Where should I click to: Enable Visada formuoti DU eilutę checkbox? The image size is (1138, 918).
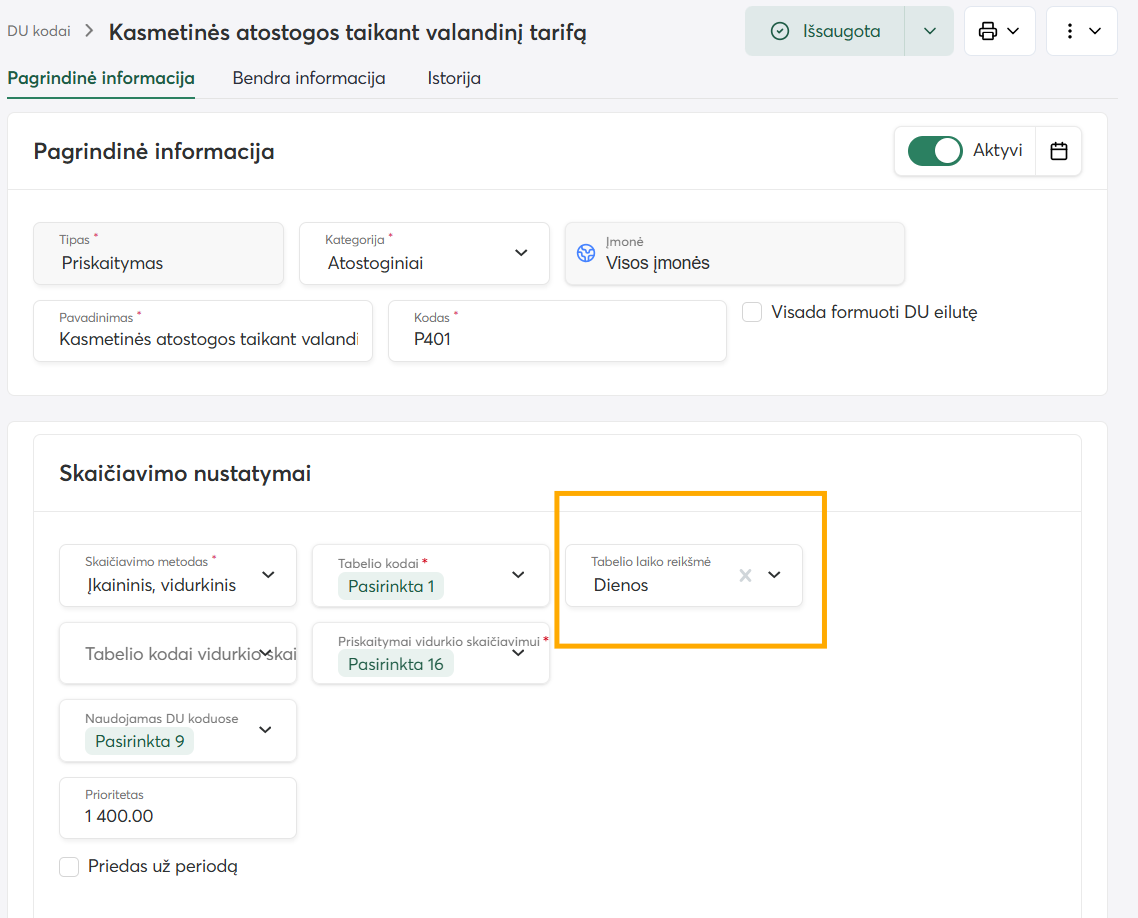tap(752, 312)
